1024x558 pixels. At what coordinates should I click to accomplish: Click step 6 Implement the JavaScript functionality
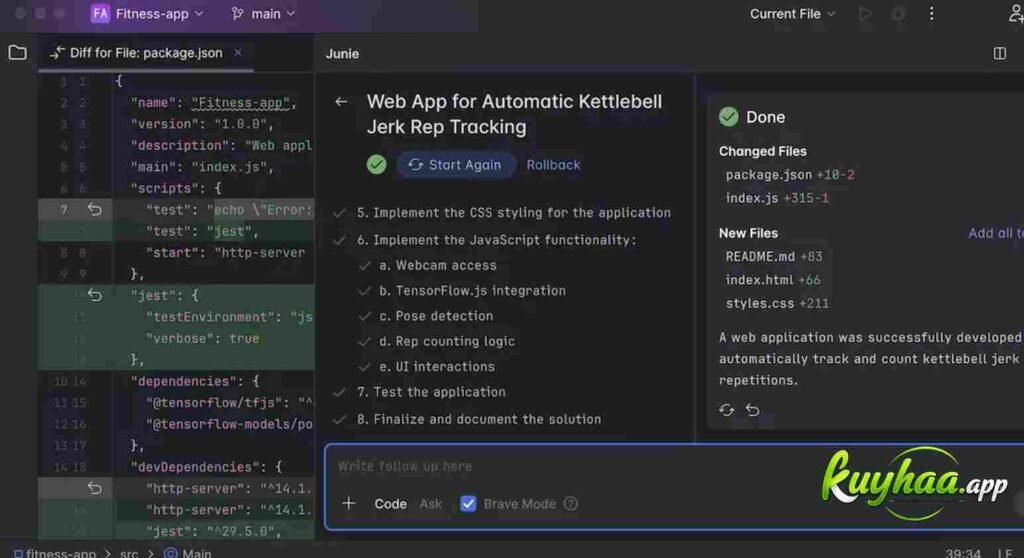coord(496,240)
